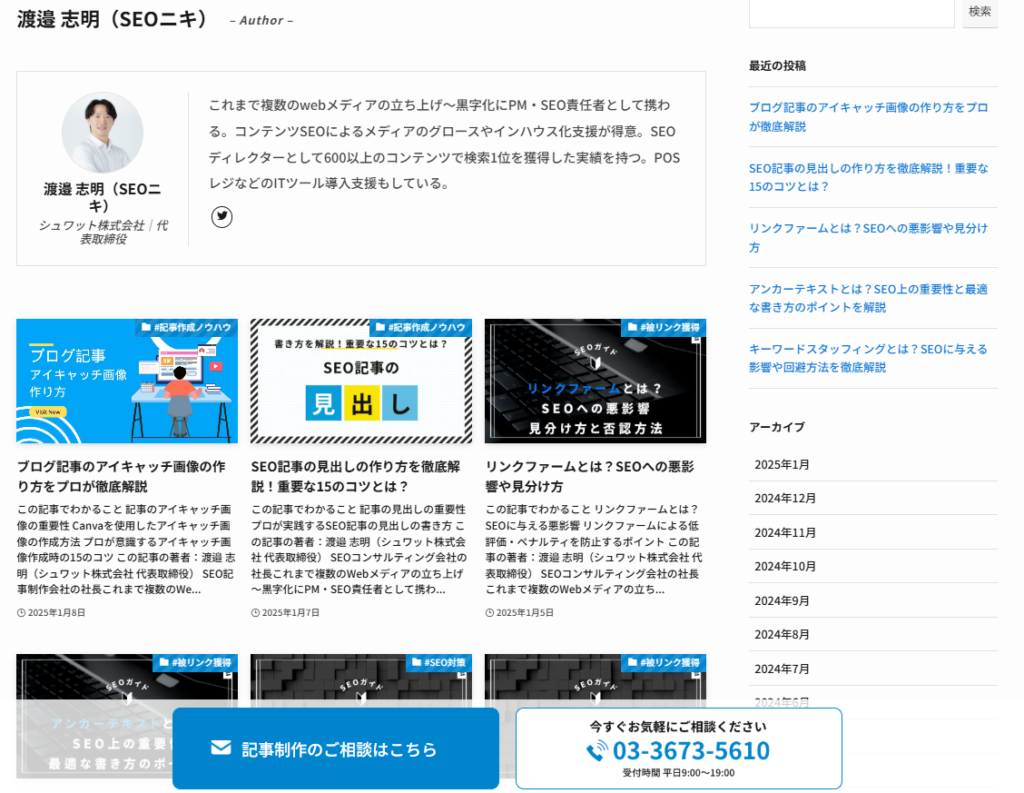Open the SEO記事の見出し article thumbnail
Image resolution: width=1024 pixels, height=793 pixels.
pos(361,381)
